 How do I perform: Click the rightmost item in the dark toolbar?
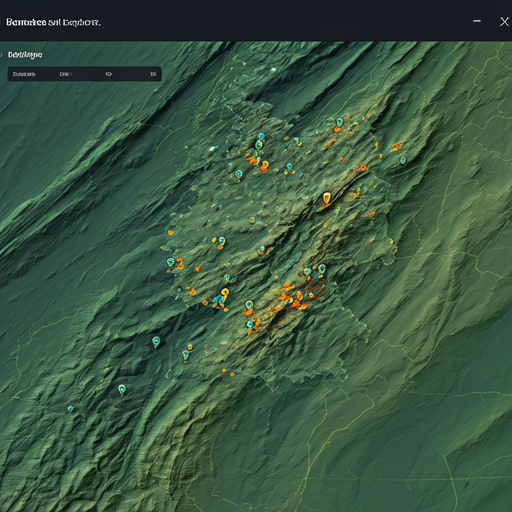point(153,74)
